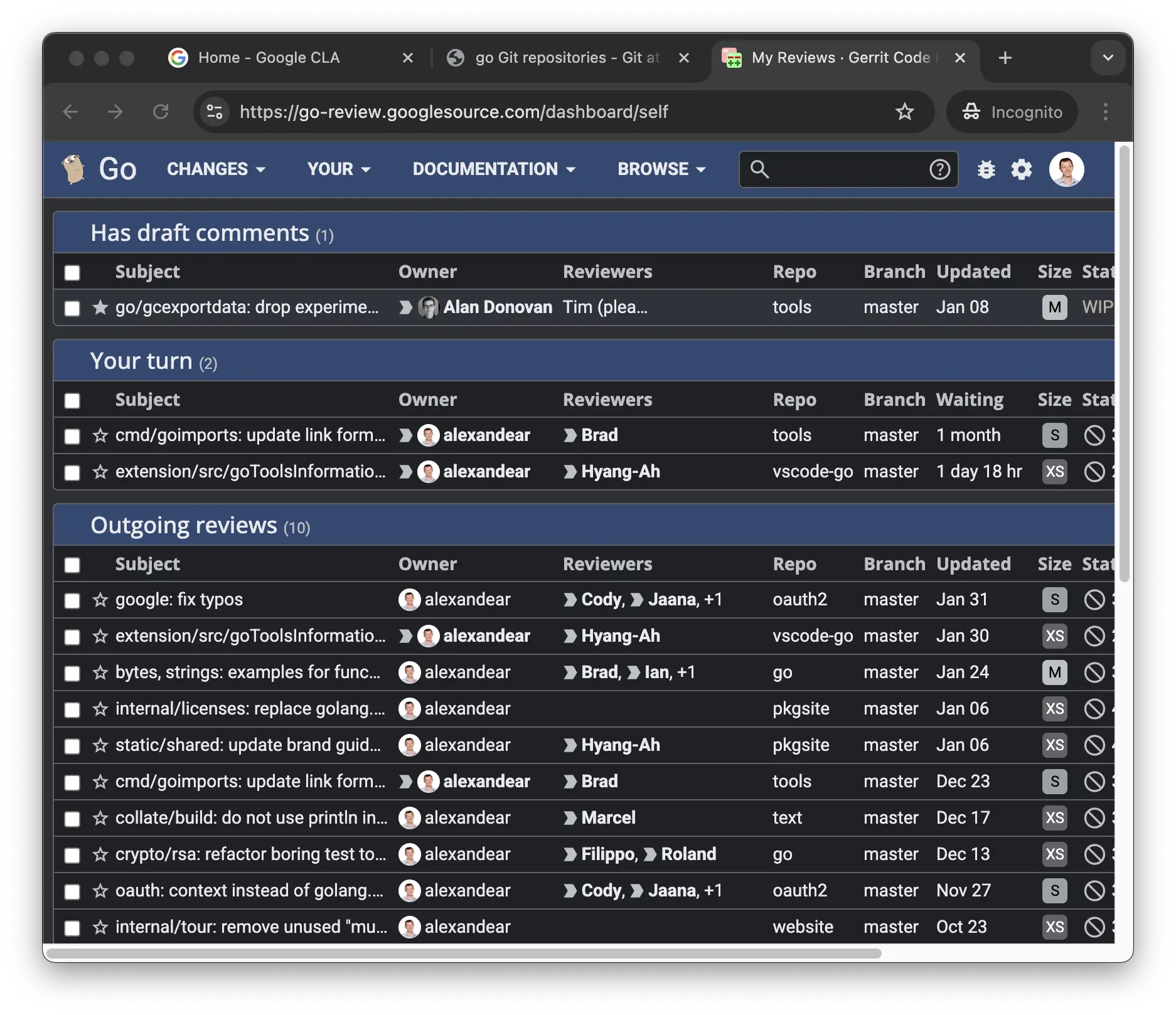Reload the page in the browser
This screenshot has height=1015, width=1176.
pos(161,112)
